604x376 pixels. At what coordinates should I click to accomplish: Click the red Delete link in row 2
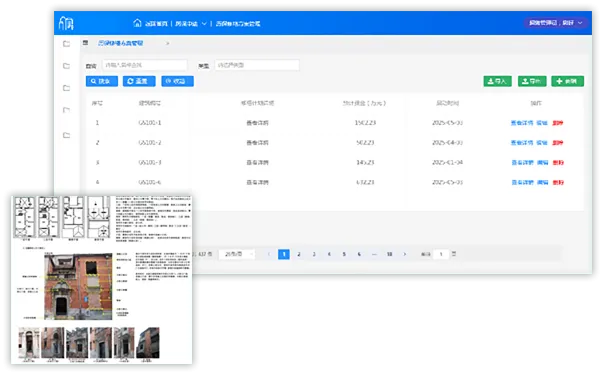point(558,143)
